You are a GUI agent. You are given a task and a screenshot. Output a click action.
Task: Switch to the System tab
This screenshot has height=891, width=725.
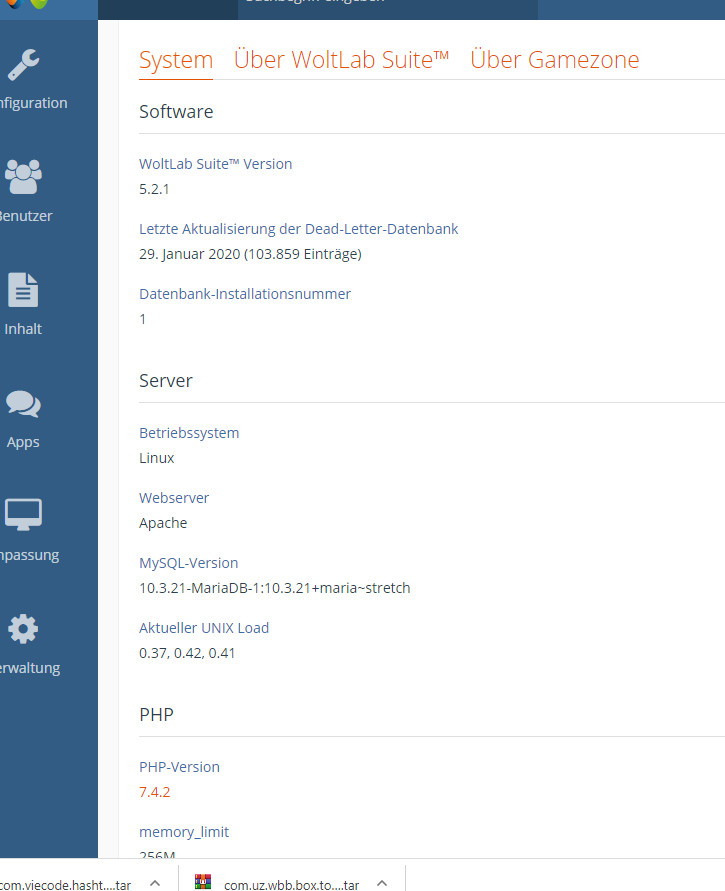pos(176,60)
